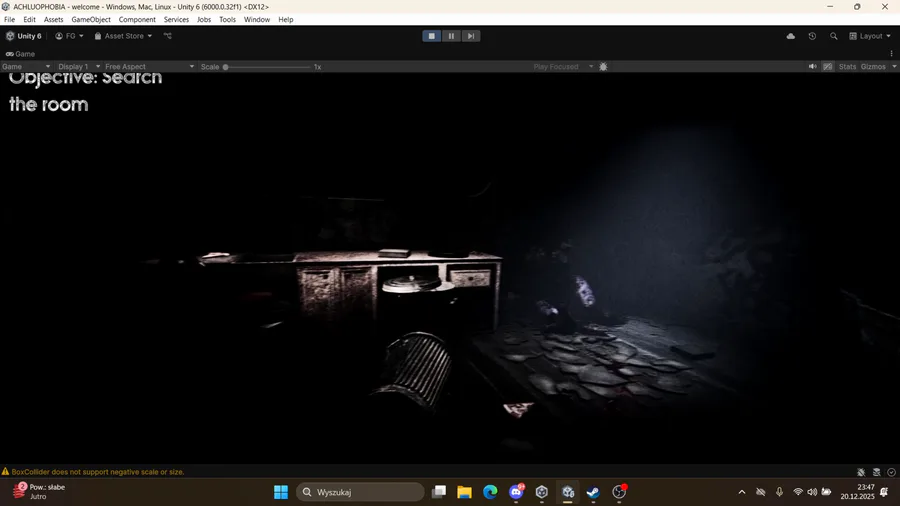Open the Edit menu
Screen dimensions: 900x506
(29, 20)
